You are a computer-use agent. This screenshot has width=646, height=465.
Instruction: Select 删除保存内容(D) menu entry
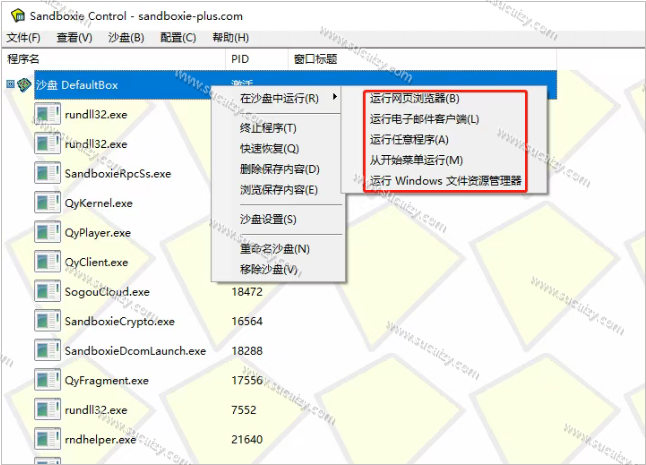(x=280, y=169)
